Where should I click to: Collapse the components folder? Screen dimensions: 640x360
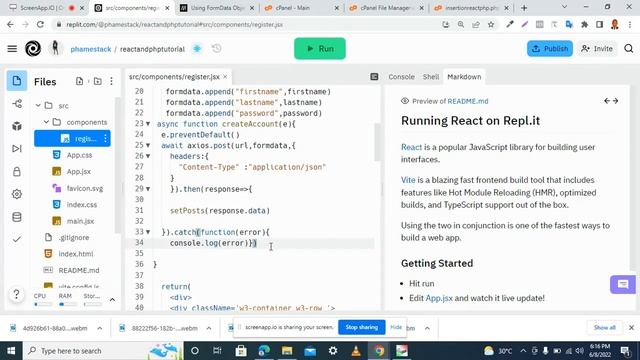tap(46, 122)
